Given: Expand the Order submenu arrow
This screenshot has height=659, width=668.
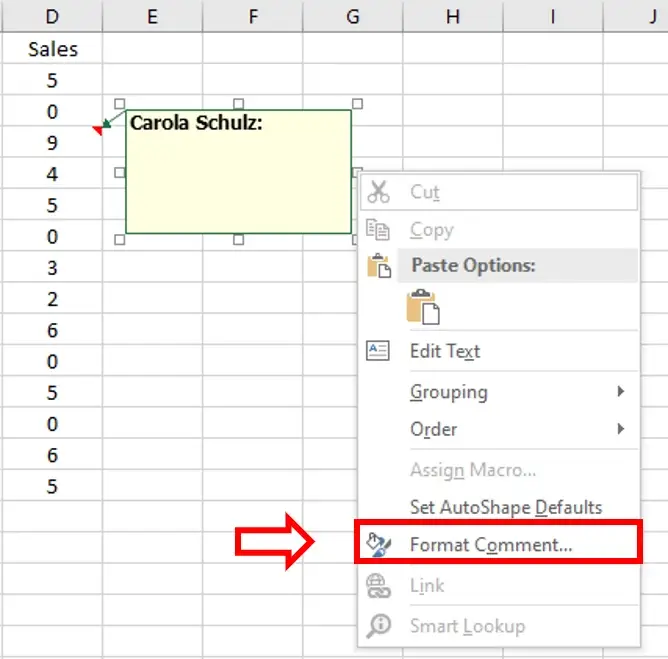Looking at the screenshot, I should [x=621, y=429].
